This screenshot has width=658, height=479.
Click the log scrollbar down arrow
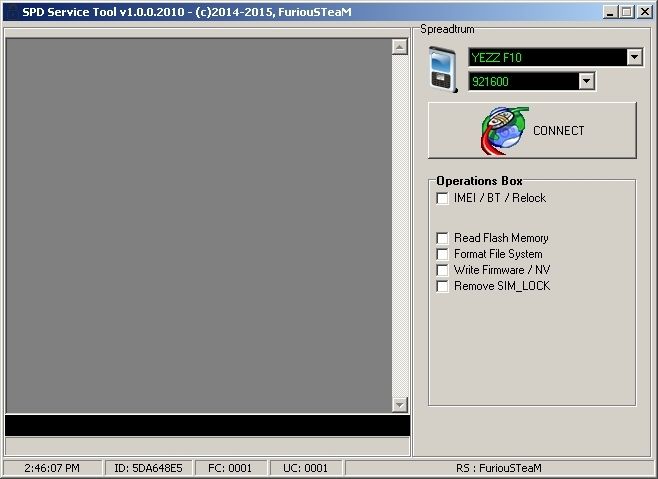[x=400, y=404]
